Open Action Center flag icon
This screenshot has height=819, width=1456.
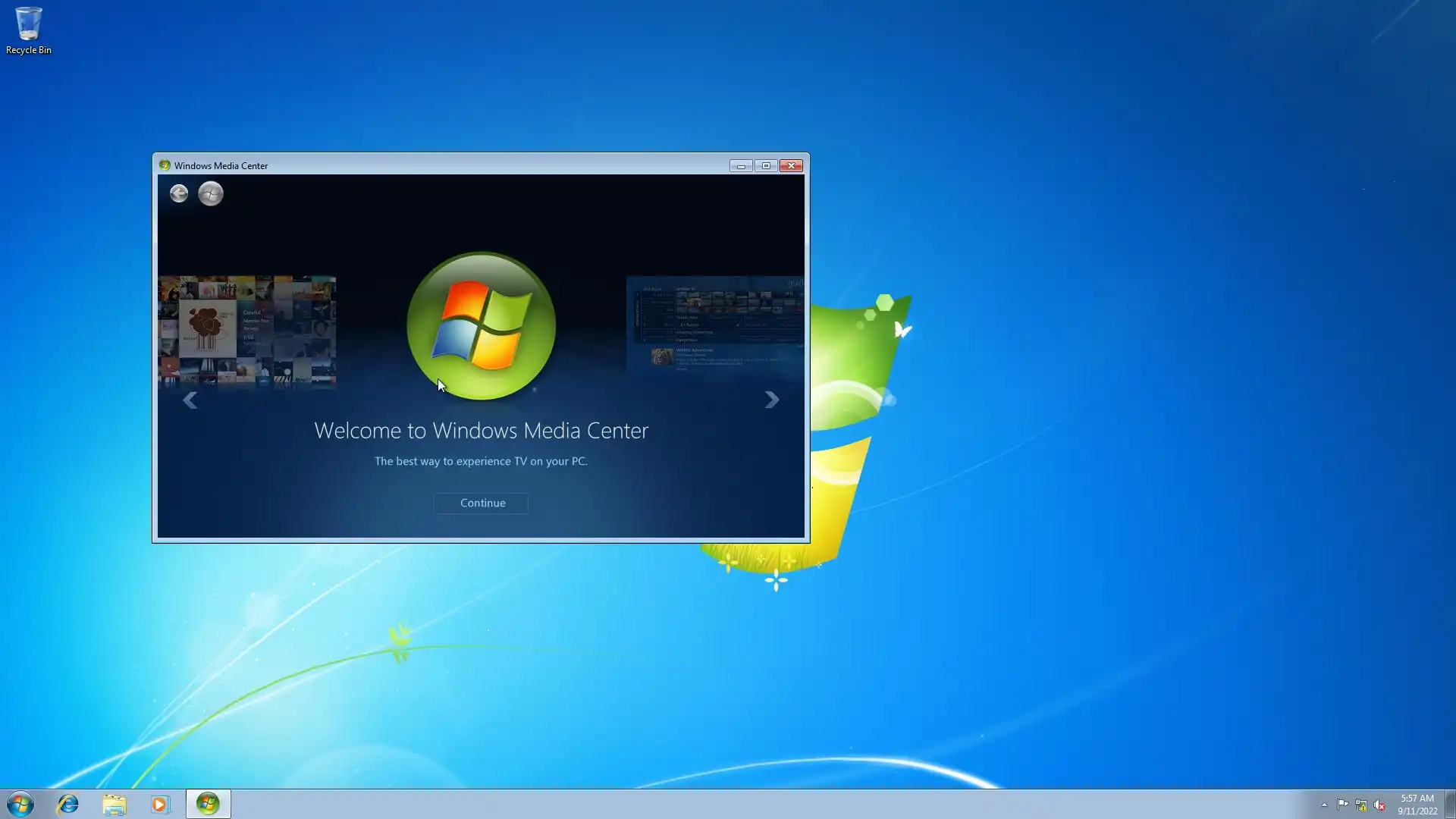[x=1342, y=805]
